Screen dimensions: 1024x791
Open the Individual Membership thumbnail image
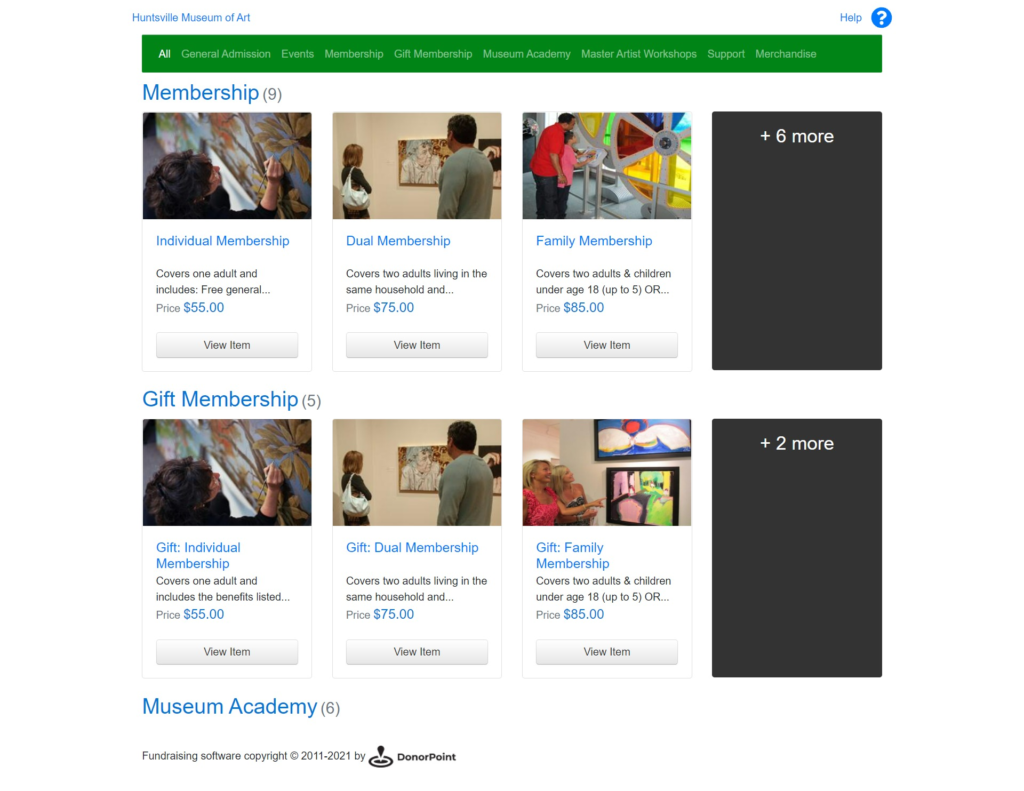pyautogui.click(x=227, y=165)
